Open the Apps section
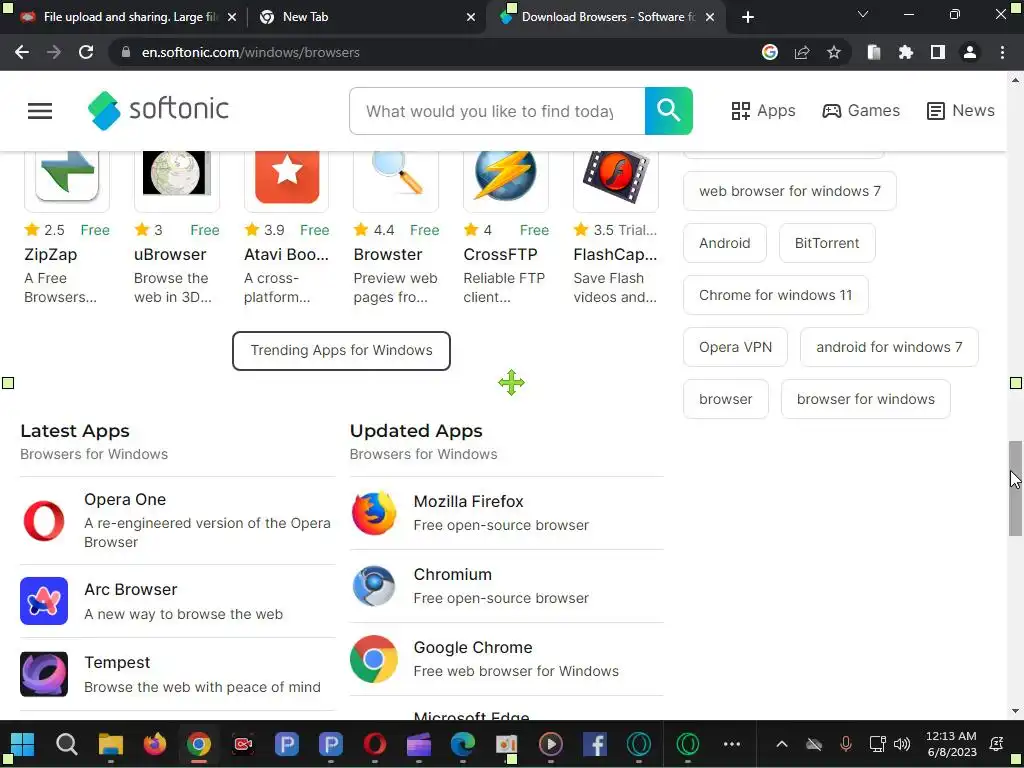Viewport: 1024px width, 768px height. (763, 110)
